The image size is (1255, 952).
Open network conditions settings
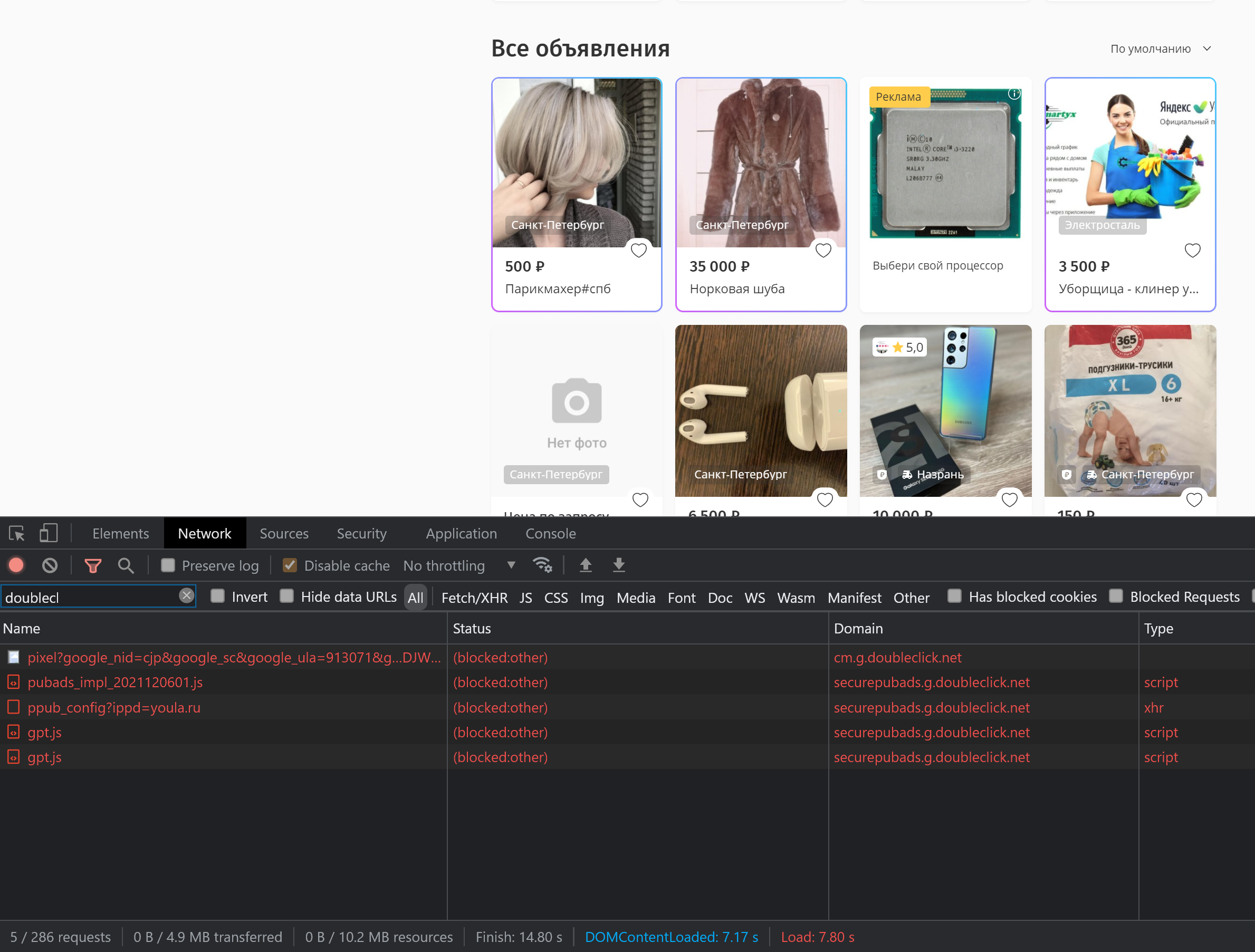pos(543,565)
